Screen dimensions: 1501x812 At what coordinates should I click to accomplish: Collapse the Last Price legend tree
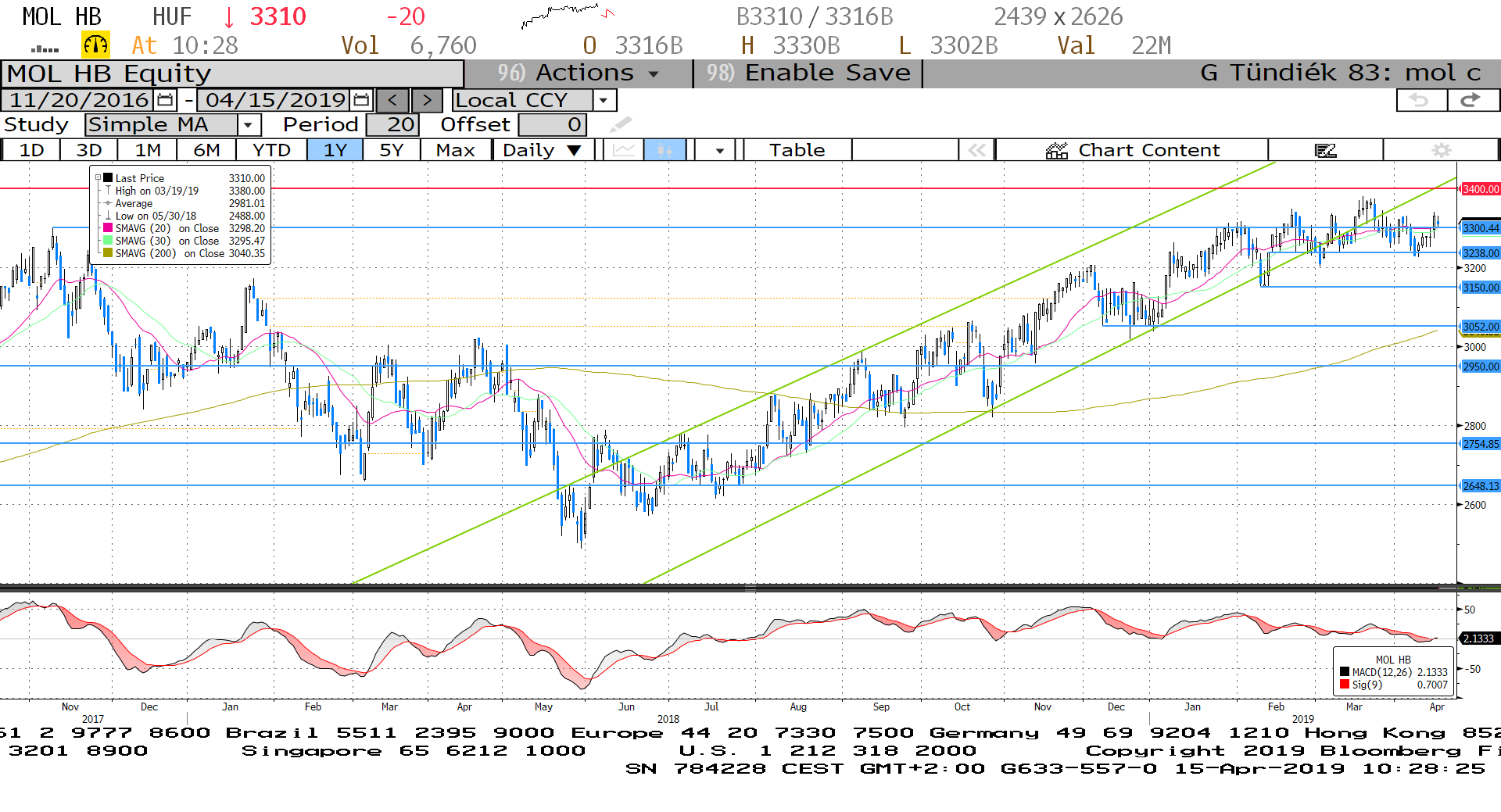click(98, 178)
